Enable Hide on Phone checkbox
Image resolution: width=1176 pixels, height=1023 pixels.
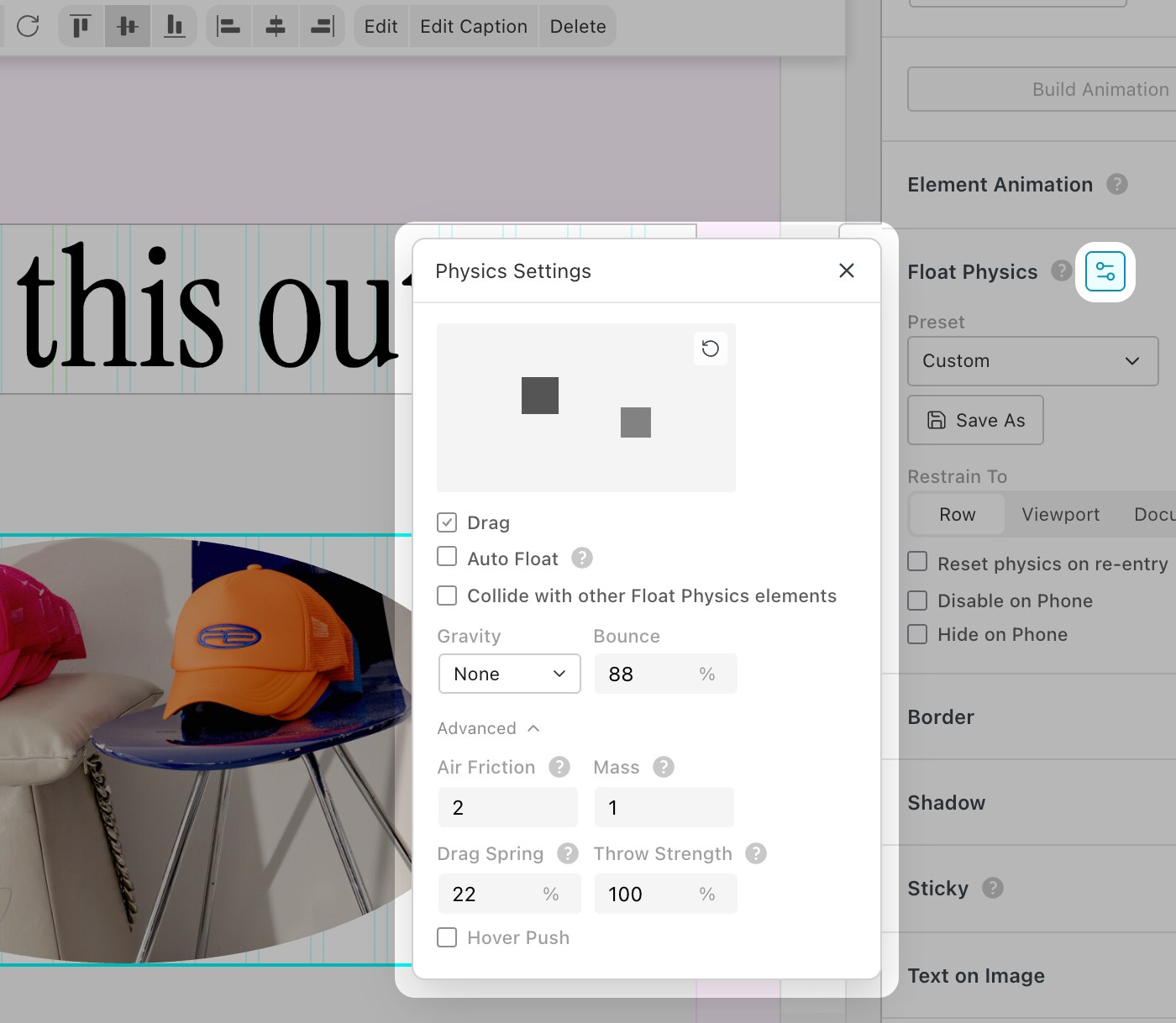point(917,634)
